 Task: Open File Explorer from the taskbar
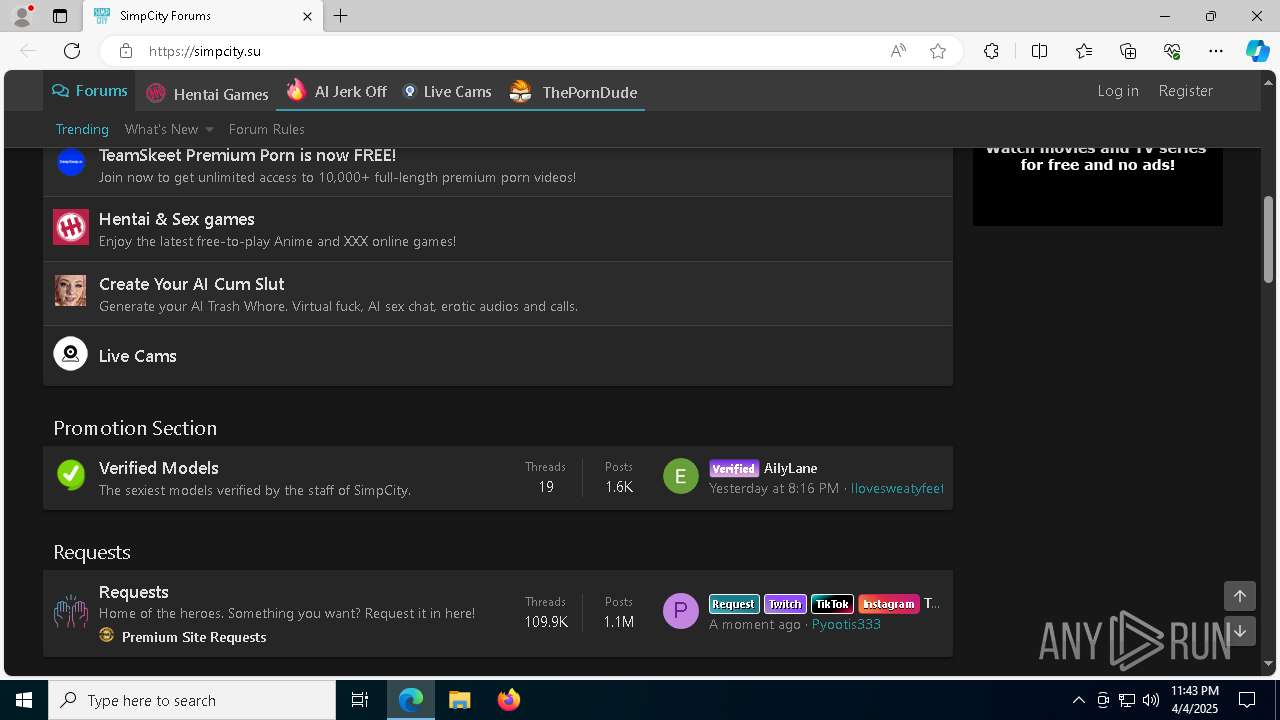[459, 700]
